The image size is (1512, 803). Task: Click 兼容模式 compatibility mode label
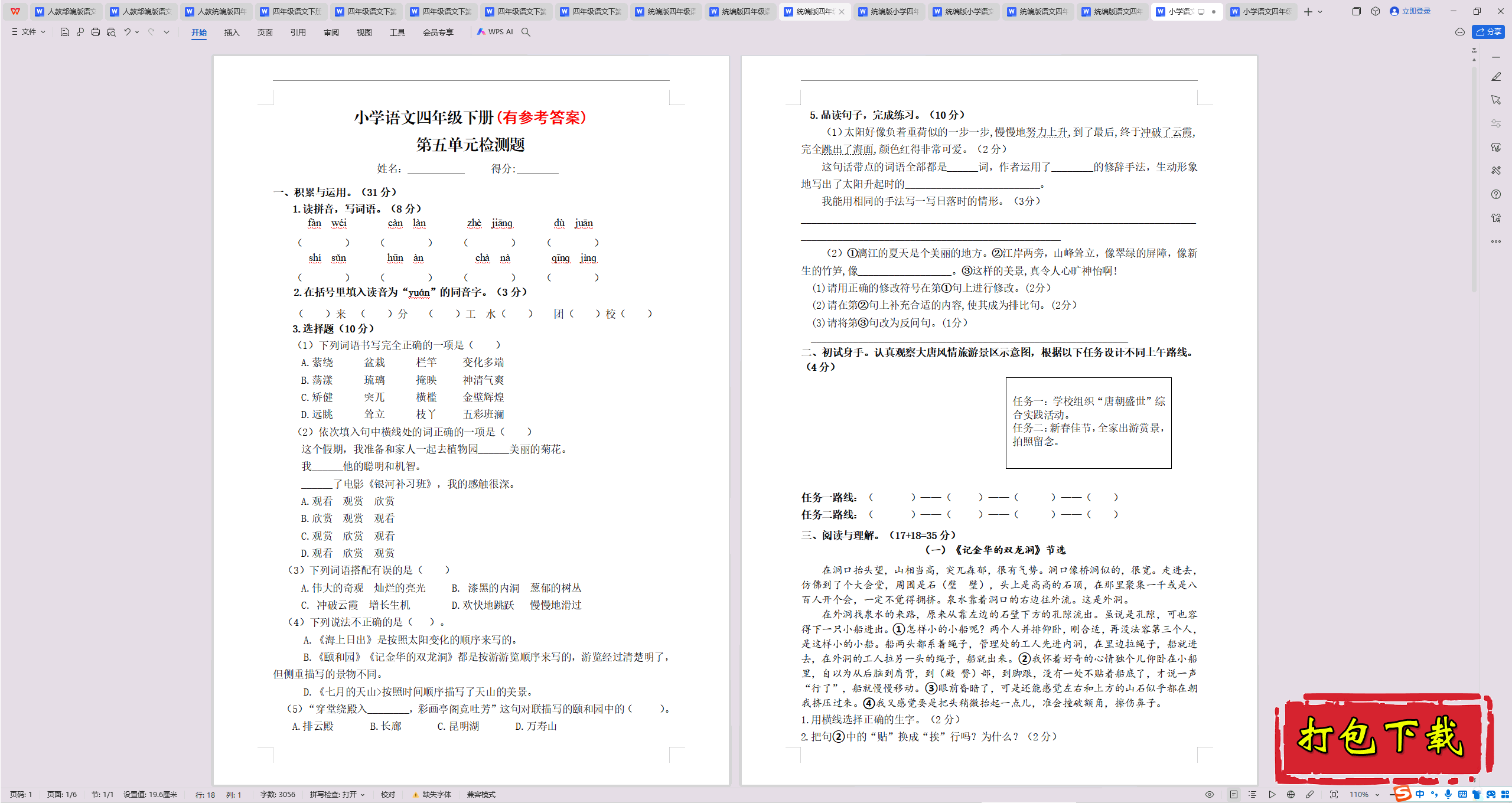coord(481,795)
